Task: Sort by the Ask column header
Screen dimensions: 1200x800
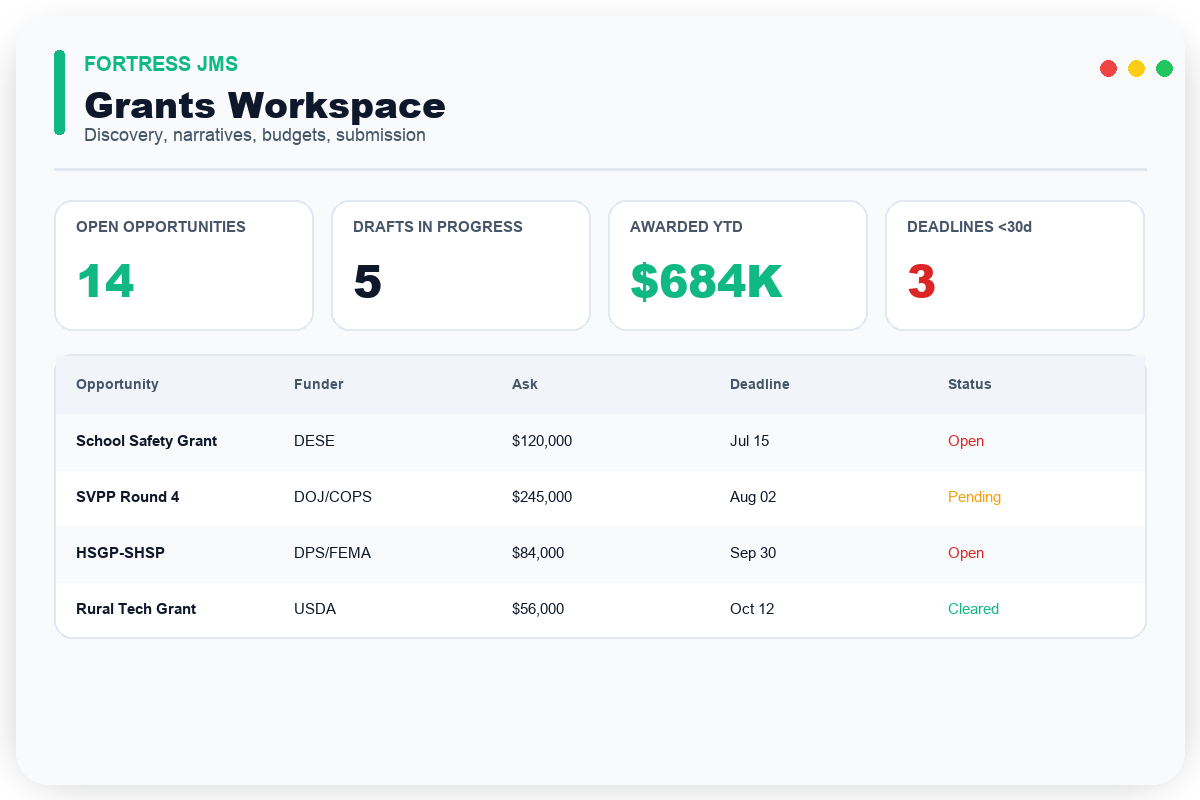Action: pyautogui.click(x=525, y=384)
